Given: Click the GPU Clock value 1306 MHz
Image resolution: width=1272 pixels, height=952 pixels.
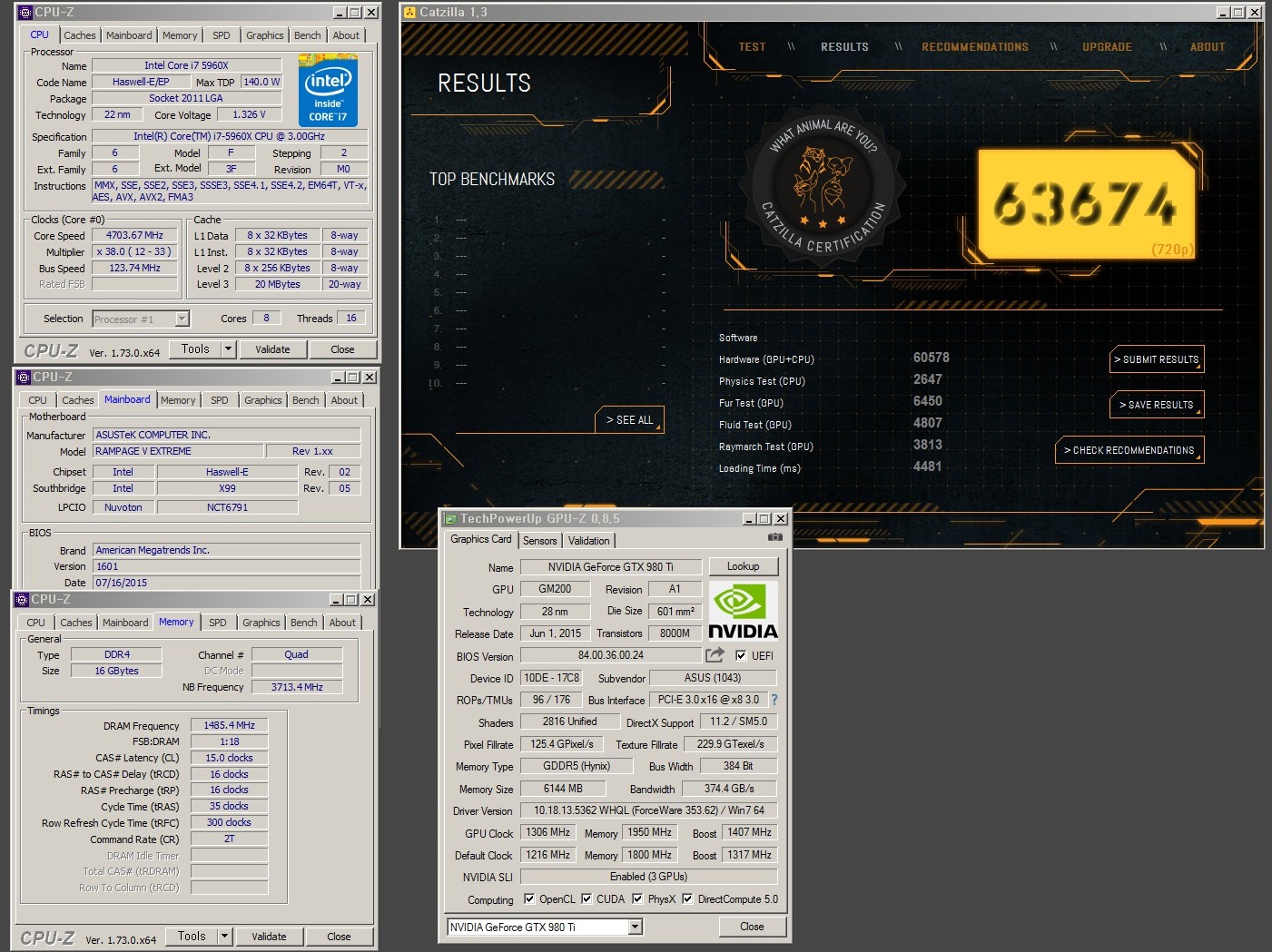Looking at the screenshot, I should 548,832.
